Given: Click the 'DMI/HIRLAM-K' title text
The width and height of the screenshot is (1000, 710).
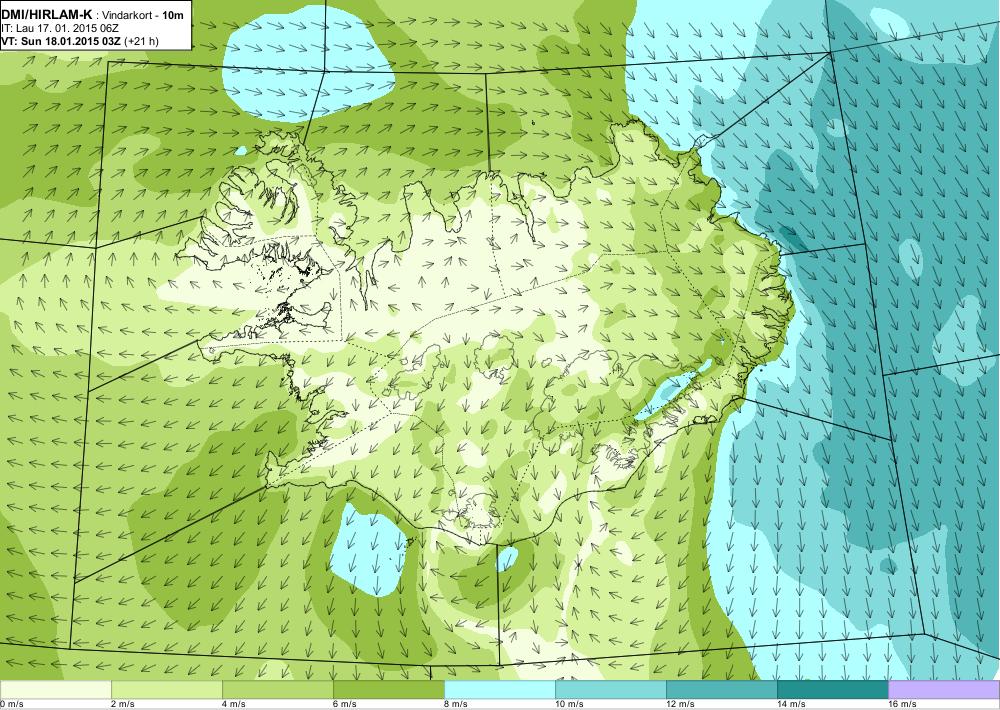Looking at the screenshot, I should [x=46, y=13].
